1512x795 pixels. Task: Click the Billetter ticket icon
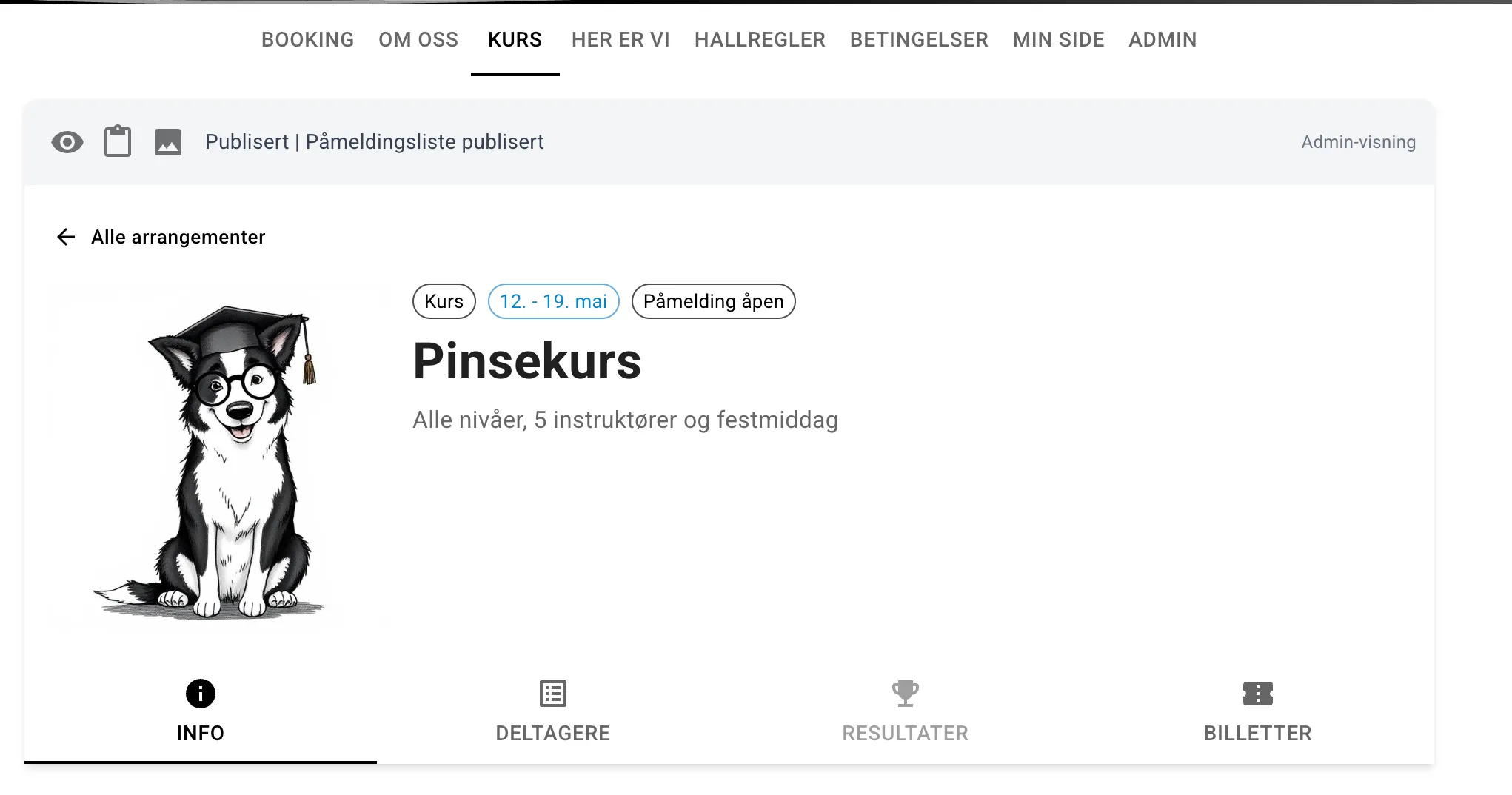coord(1257,694)
